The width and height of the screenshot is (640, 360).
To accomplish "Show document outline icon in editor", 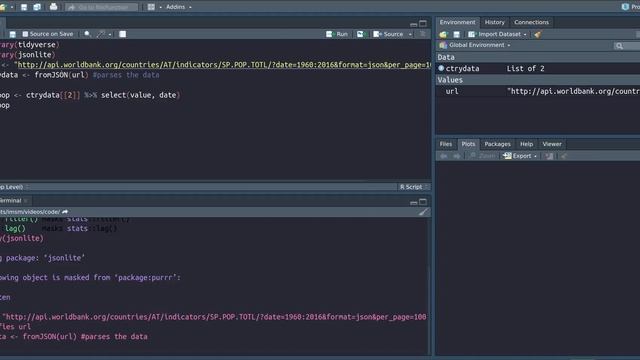I will click(x=422, y=34).
